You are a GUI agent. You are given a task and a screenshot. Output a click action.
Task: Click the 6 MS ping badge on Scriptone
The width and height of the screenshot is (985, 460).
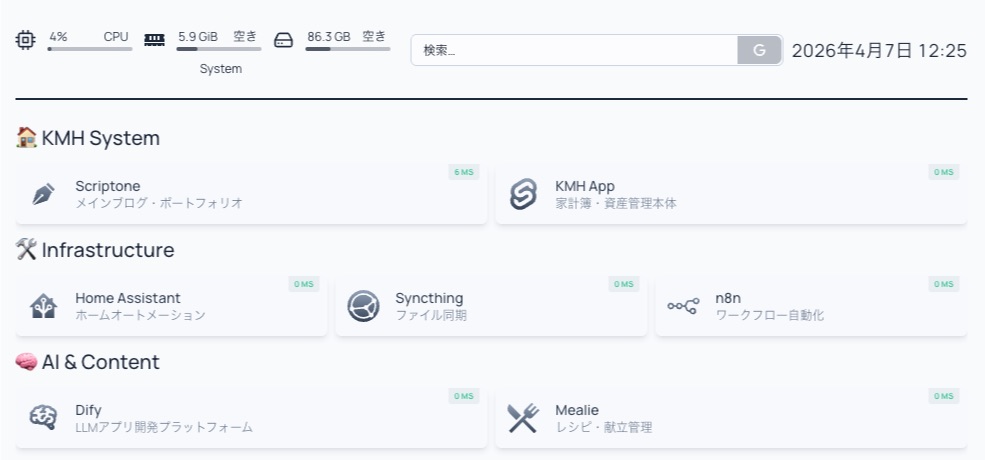[463, 172]
